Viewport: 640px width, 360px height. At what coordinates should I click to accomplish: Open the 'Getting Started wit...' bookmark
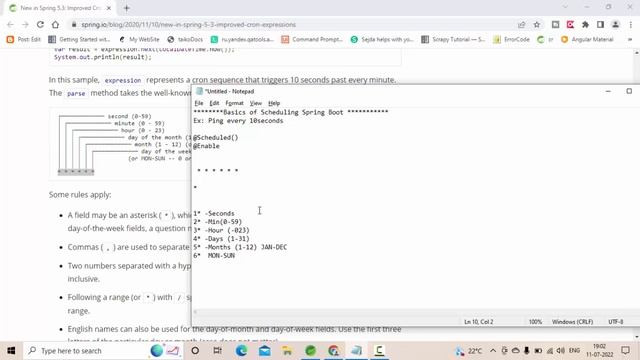[x=79, y=39]
